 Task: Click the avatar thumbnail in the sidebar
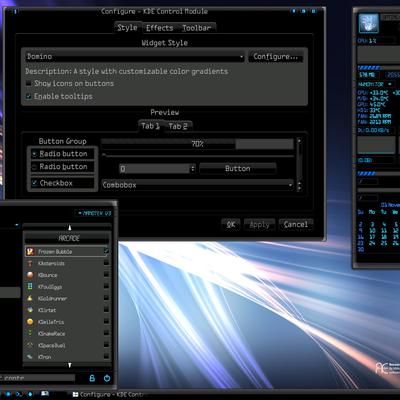pos(368,23)
